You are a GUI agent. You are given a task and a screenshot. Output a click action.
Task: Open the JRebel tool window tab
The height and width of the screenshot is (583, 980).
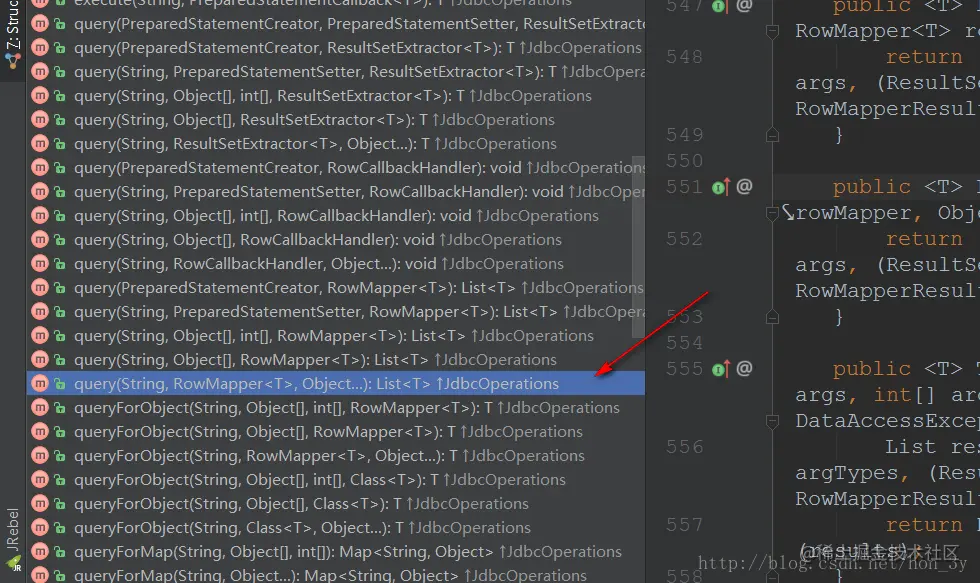pyautogui.click(x=12, y=539)
